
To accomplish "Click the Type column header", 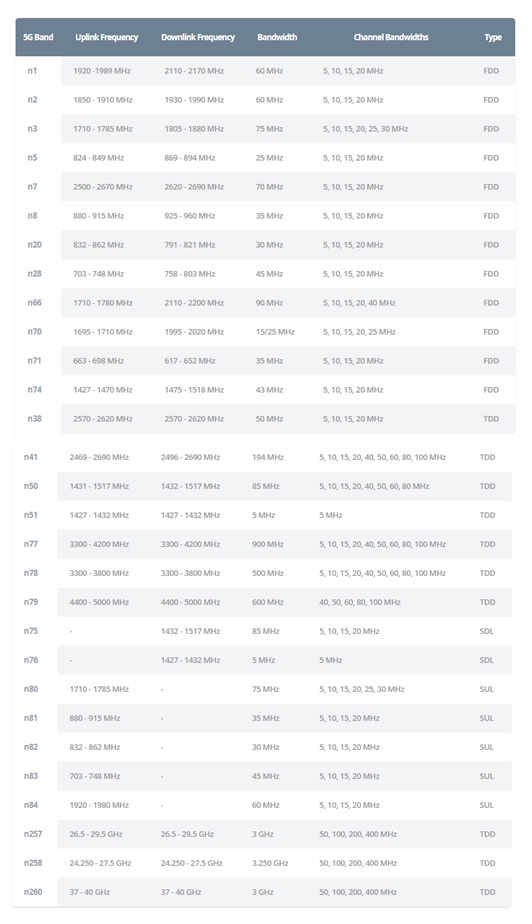I will coord(493,37).
